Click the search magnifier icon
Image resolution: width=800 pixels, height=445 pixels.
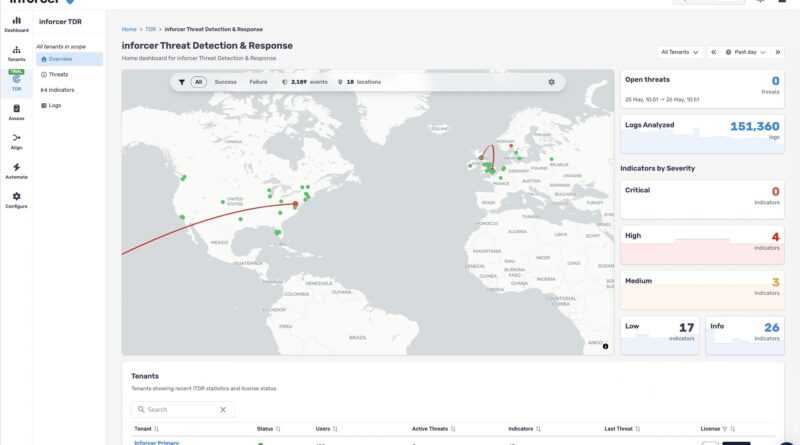(141, 409)
